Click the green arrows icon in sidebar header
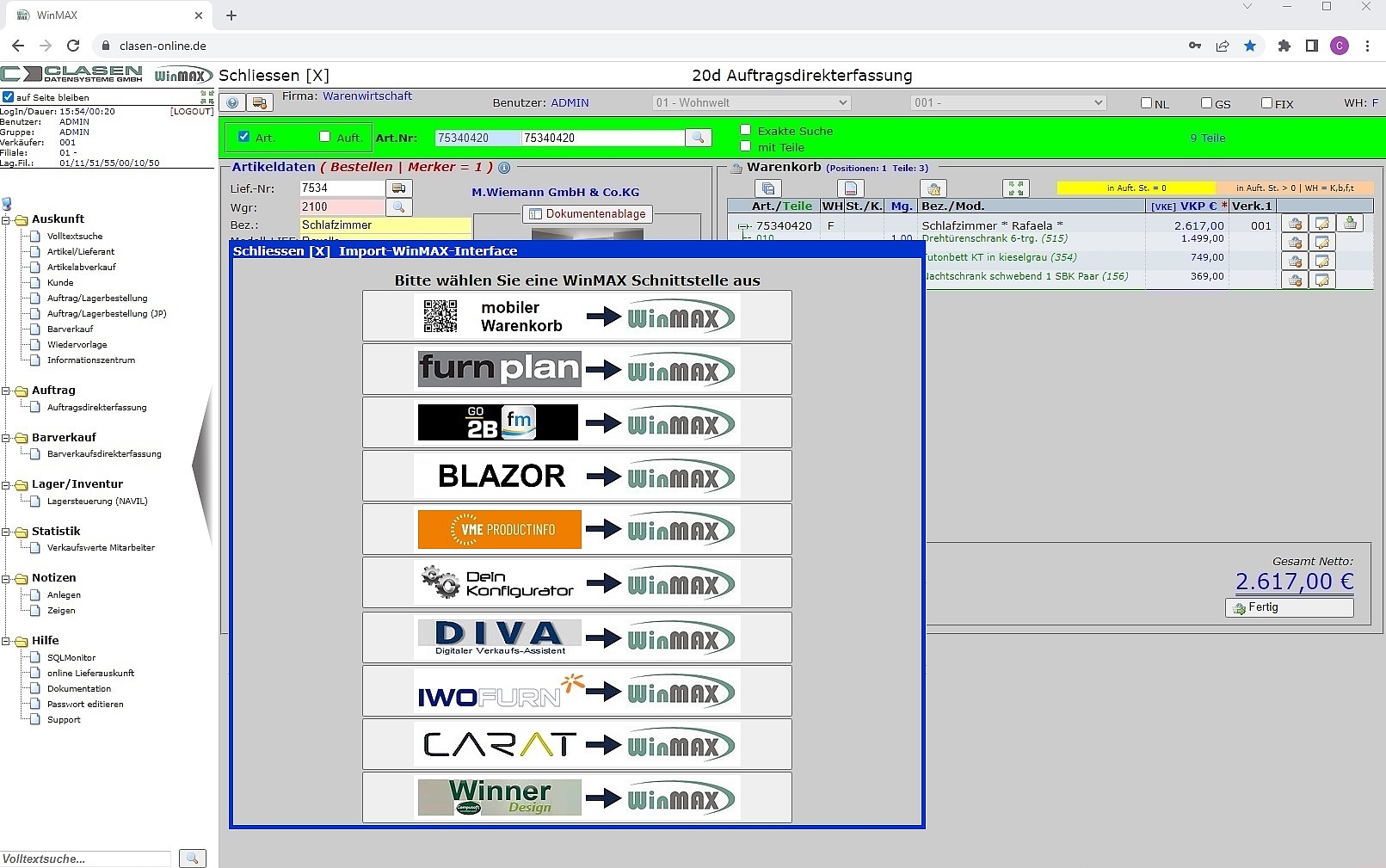This screenshot has height=868, width=1386. point(207,96)
